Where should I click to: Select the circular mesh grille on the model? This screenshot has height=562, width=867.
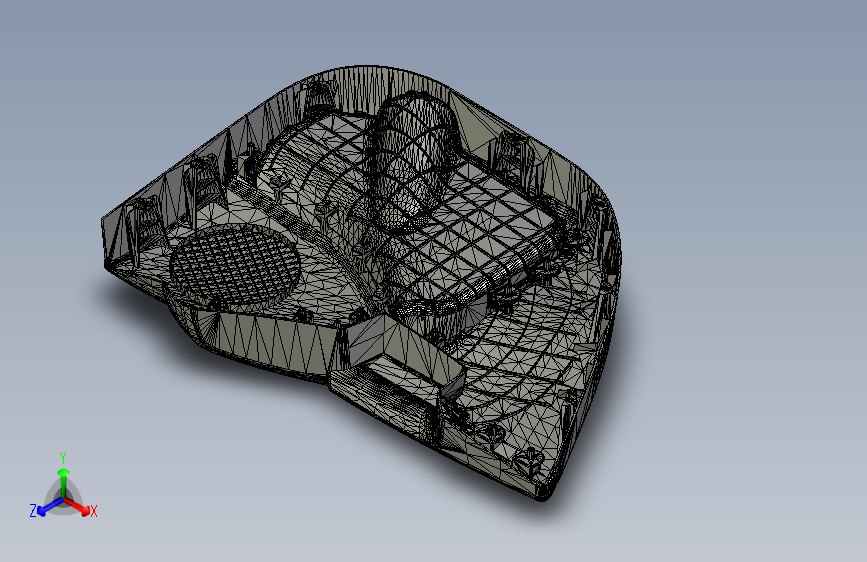click(234, 267)
